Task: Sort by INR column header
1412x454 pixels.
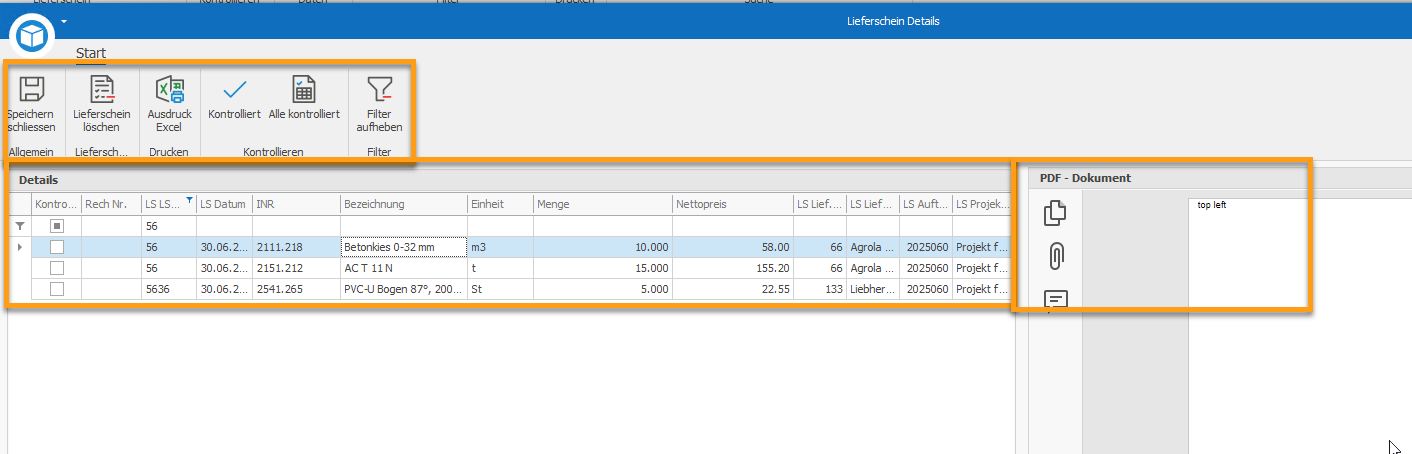Action: [296, 204]
